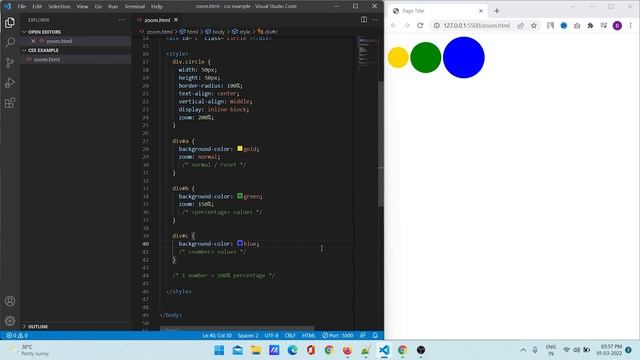
Task: Click the editor vertical scrollbar
Action: click(x=381, y=144)
